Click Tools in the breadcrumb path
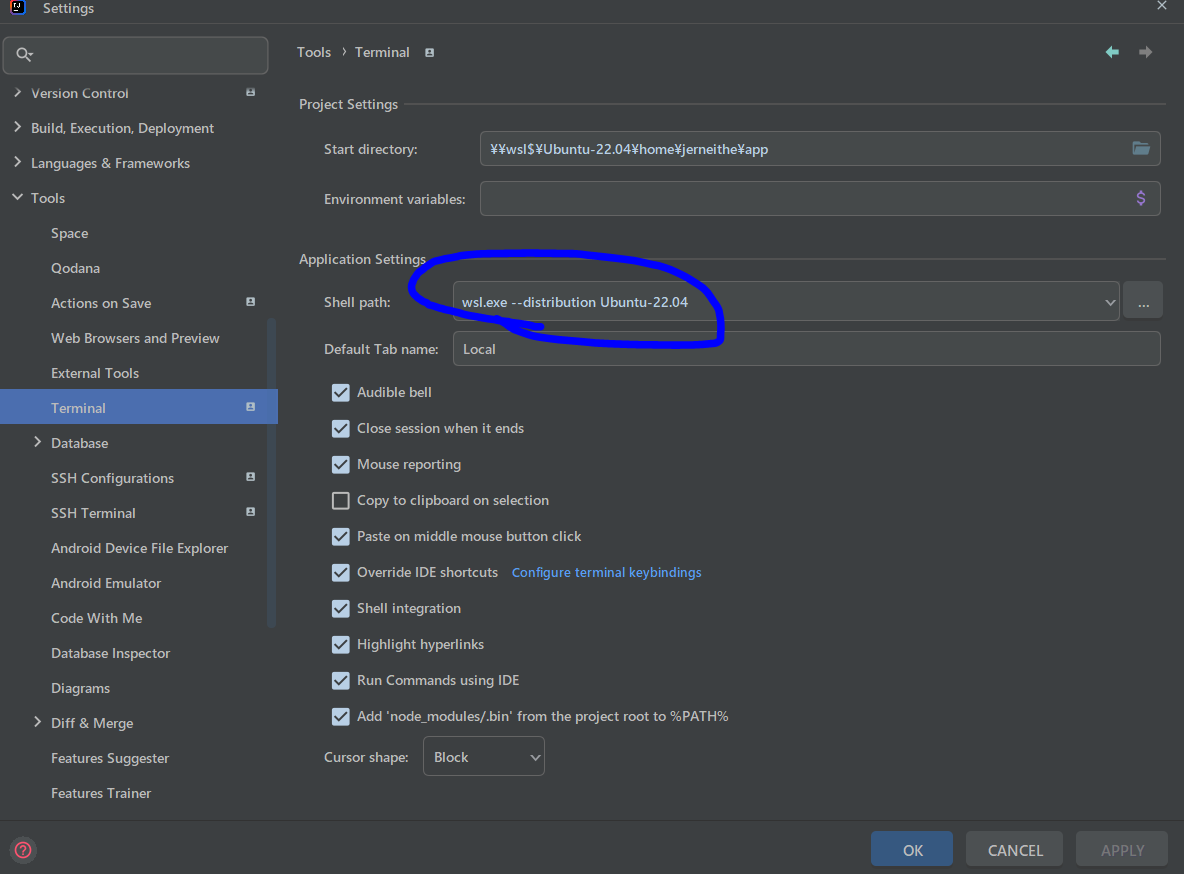Image resolution: width=1184 pixels, height=874 pixels. point(314,52)
